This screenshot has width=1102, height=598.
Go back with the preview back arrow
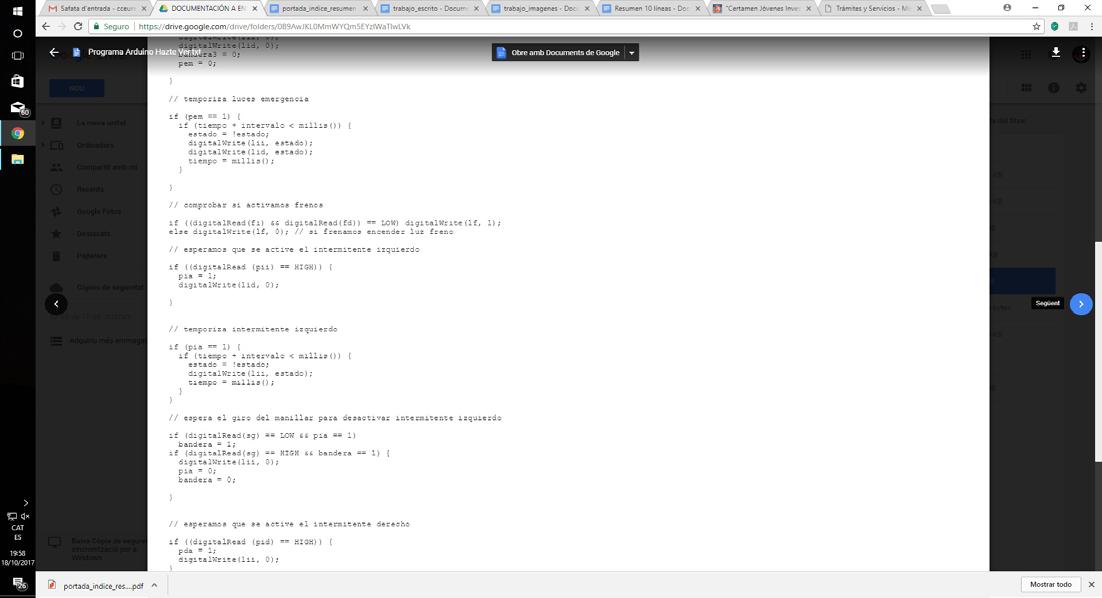(x=54, y=52)
